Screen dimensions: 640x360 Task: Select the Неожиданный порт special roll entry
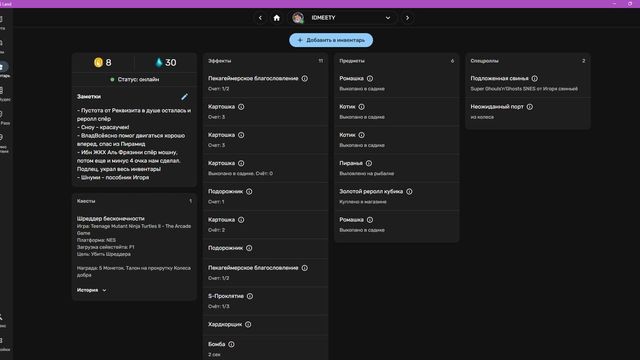528,111
